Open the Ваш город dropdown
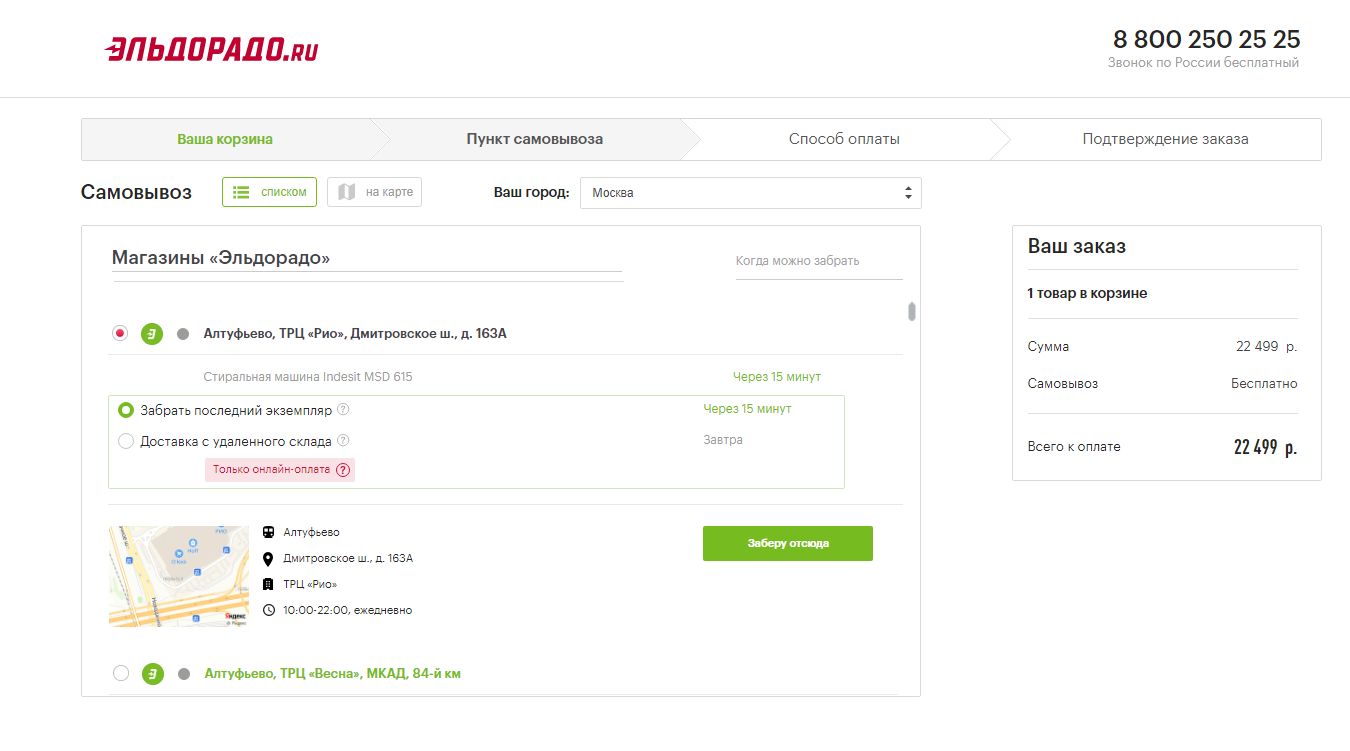 coord(750,193)
